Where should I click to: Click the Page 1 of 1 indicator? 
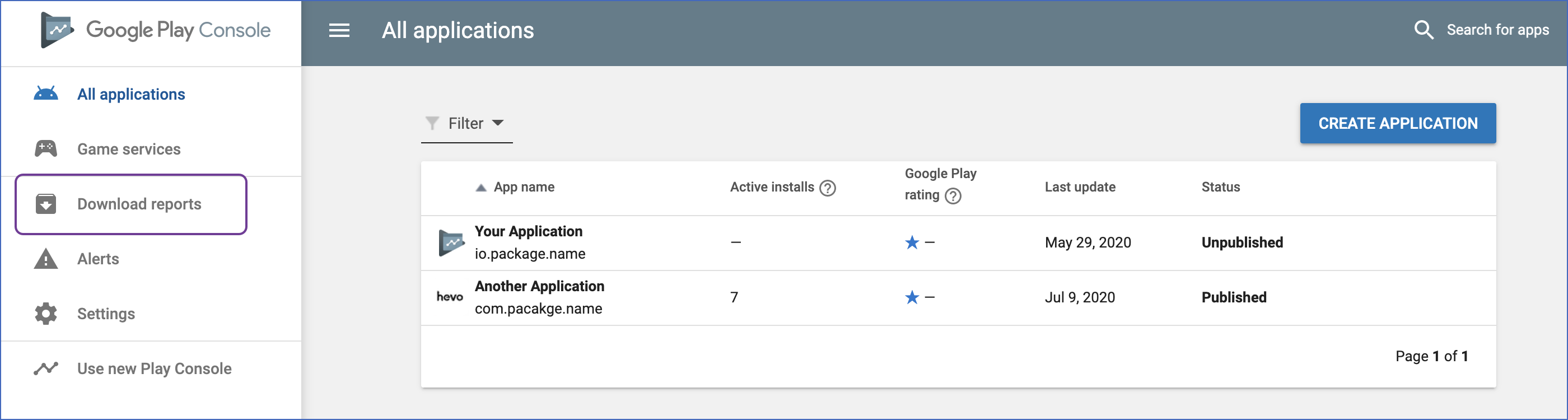[x=1432, y=356]
